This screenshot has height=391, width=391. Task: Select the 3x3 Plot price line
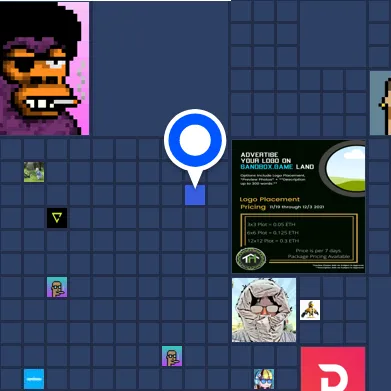point(271,224)
